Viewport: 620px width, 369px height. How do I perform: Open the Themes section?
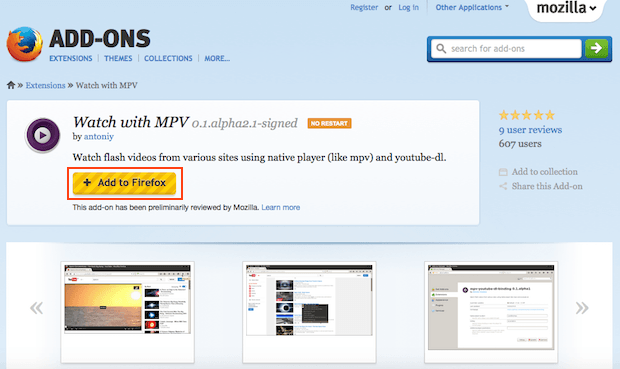(118, 59)
